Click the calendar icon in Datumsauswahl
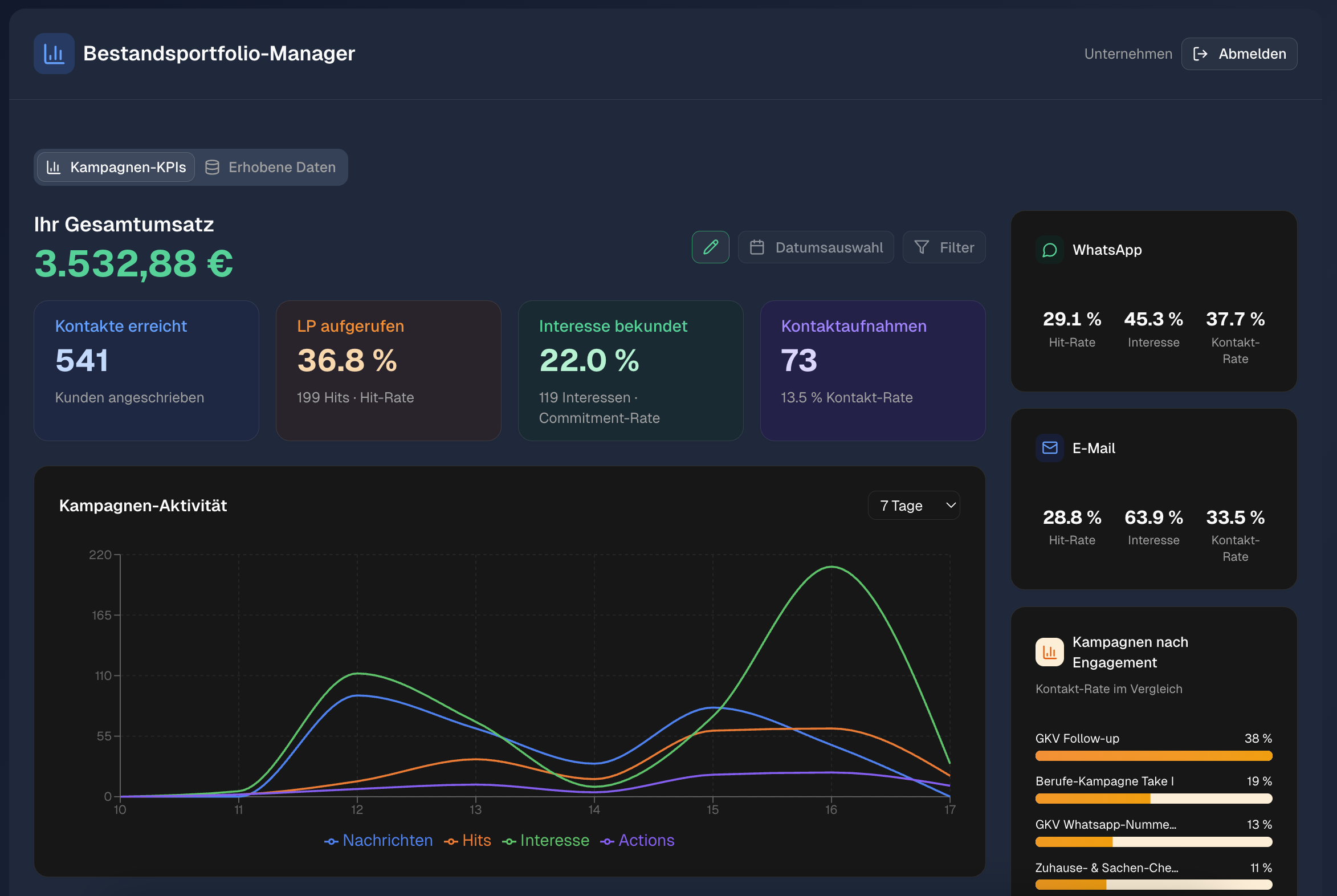Image resolution: width=1337 pixels, height=896 pixels. tap(757, 247)
